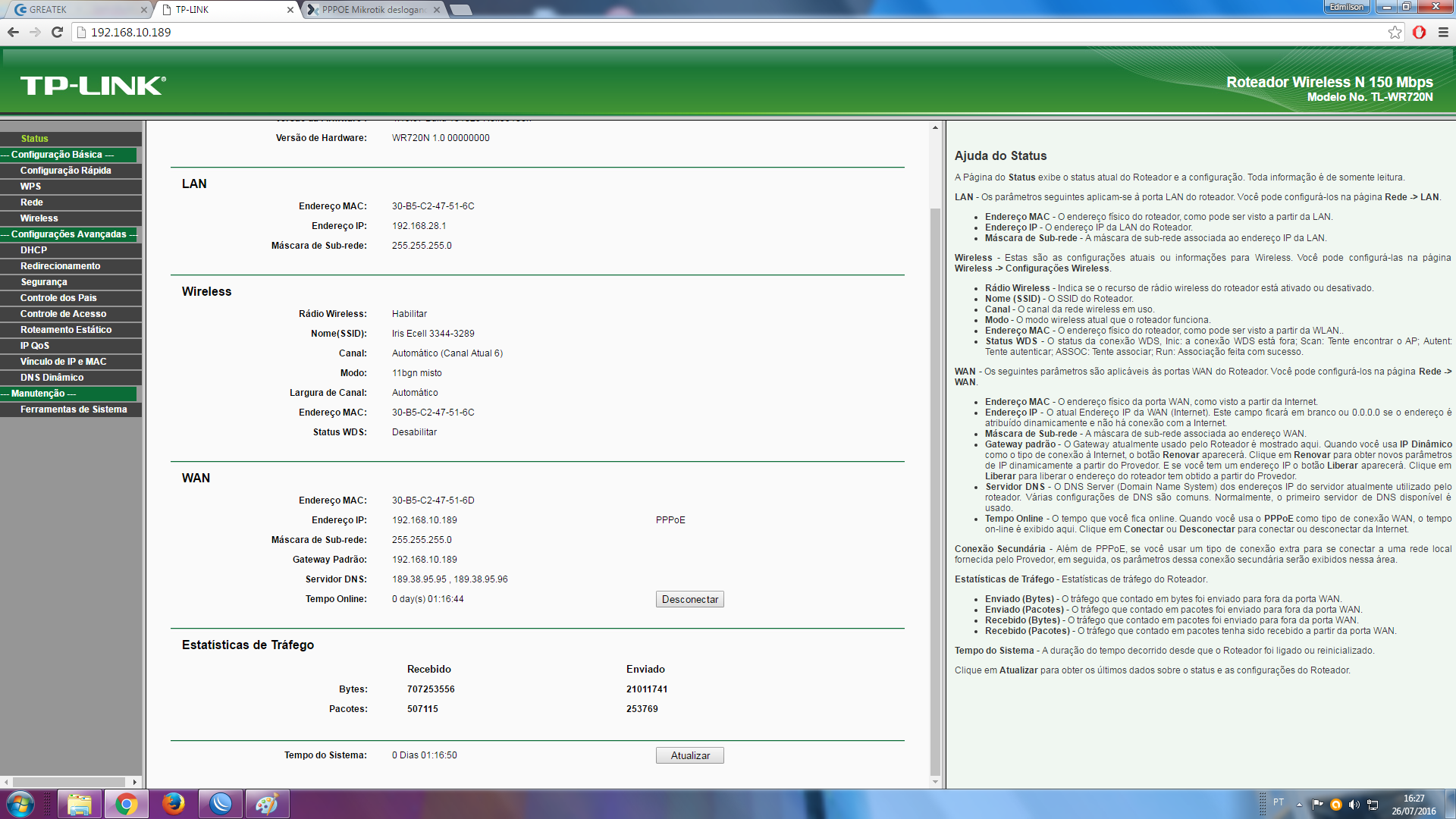Open Wireless menu in sidebar
Image resolution: width=1456 pixels, height=819 pixels.
(39, 218)
